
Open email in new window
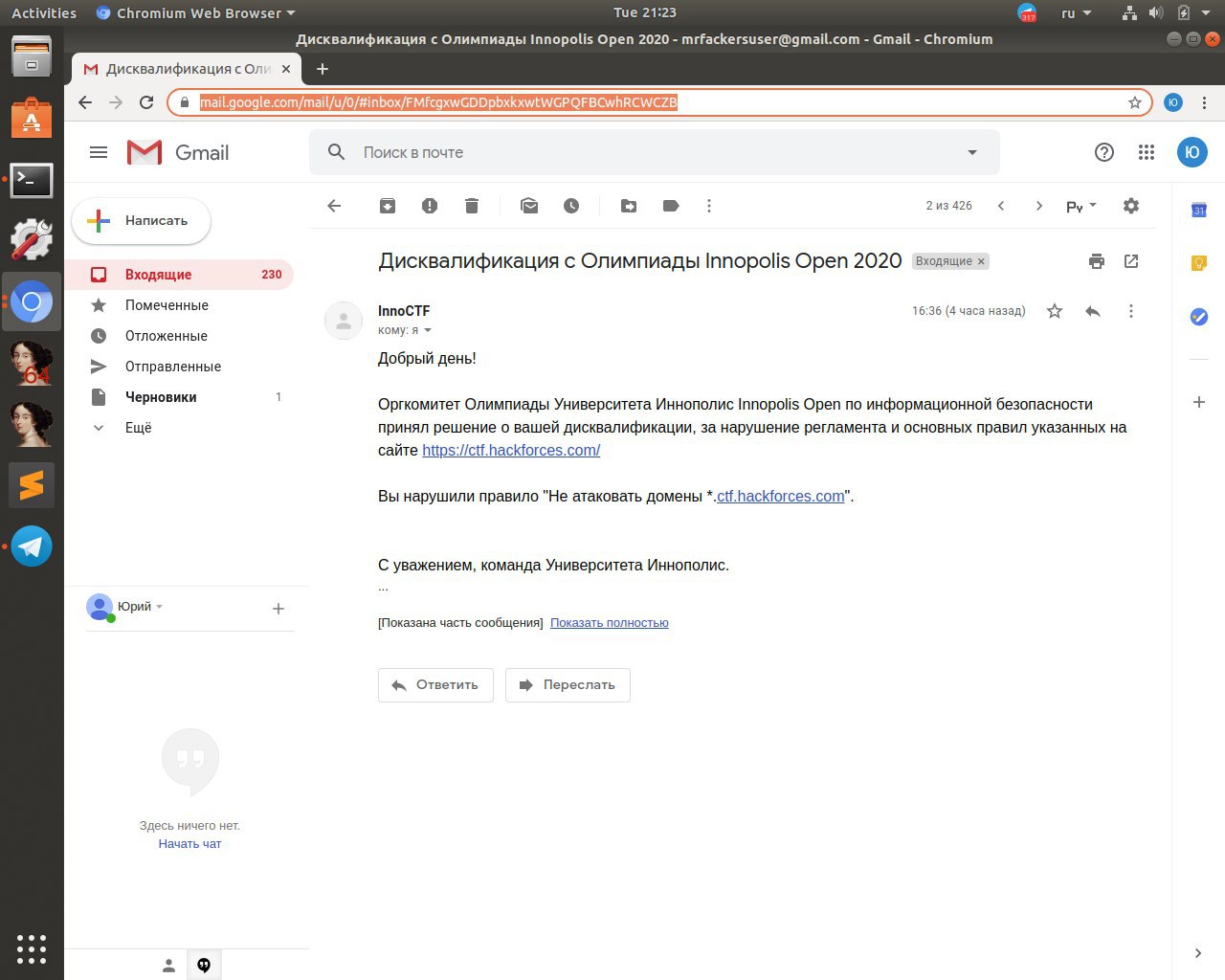point(1131,261)
